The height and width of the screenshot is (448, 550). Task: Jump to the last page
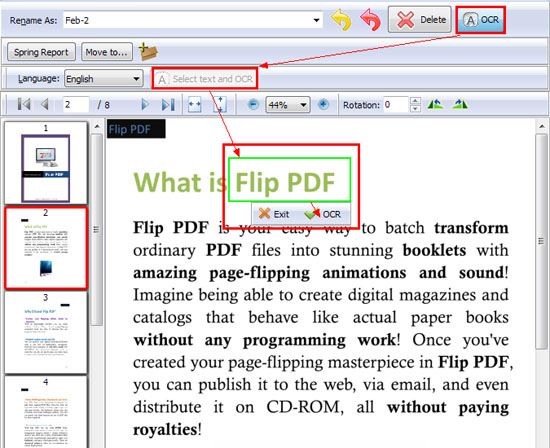tap(168, 105)
